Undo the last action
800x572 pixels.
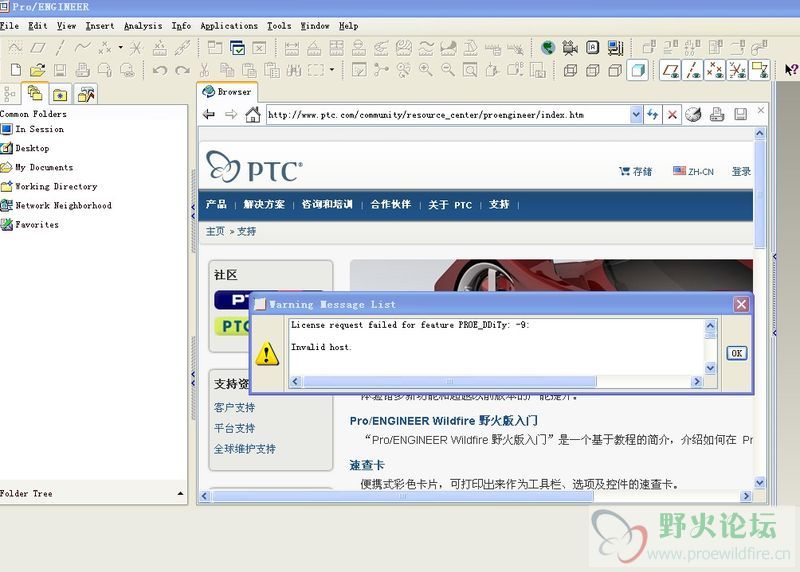[x=160, y=70]
